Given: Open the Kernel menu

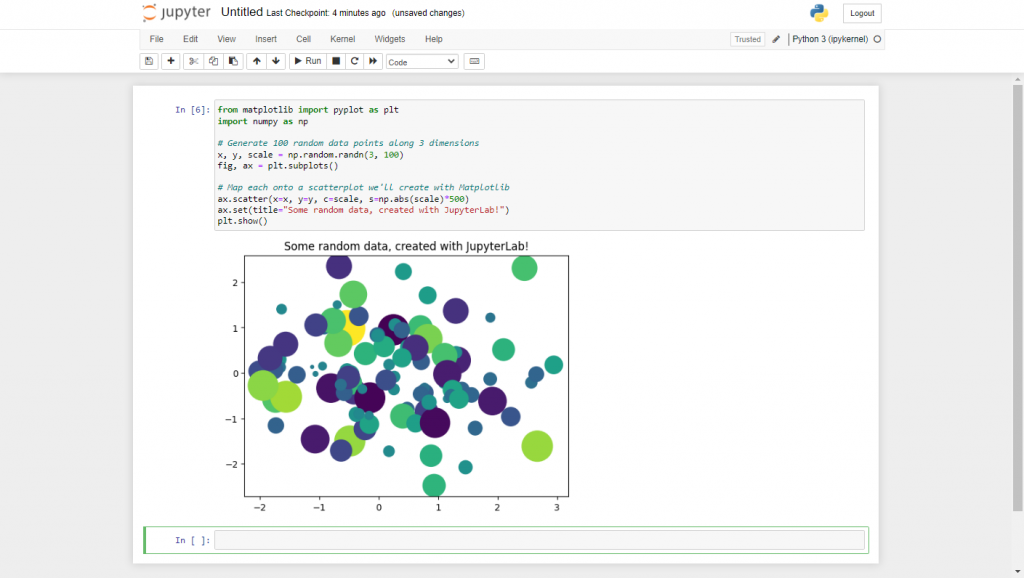Looking at the screenshot, I should click(x=342, y=39).
